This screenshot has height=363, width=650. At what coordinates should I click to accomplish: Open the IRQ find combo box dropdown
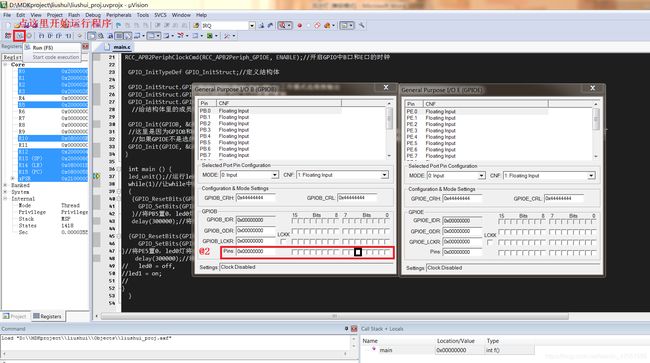point(252,26)
